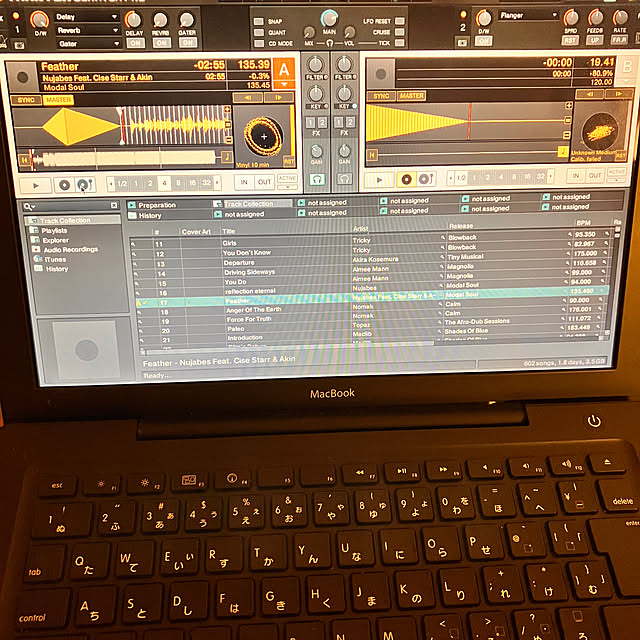The width and height of the screenshot is (640, 640).
Task: Click Deck A play button
Action: tap(36, 185)
